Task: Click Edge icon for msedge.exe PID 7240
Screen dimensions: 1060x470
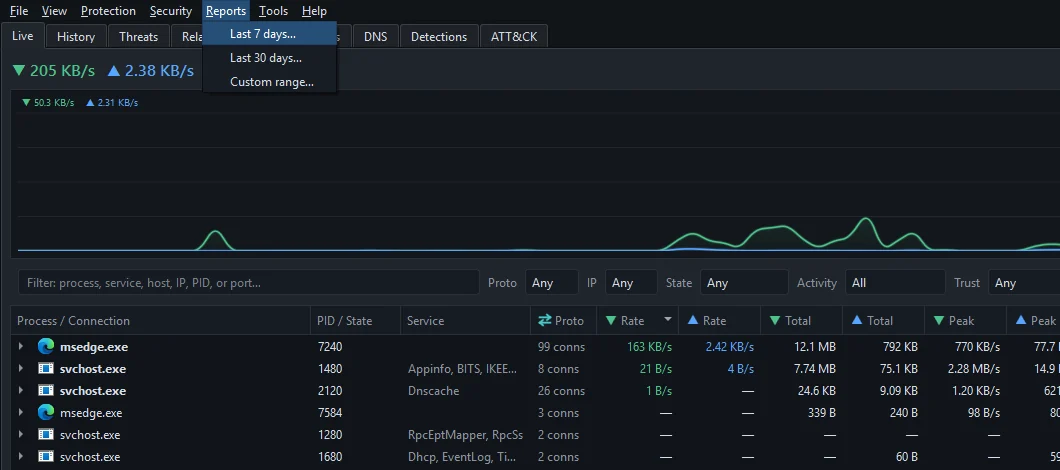Action: [x=45, y=347]
